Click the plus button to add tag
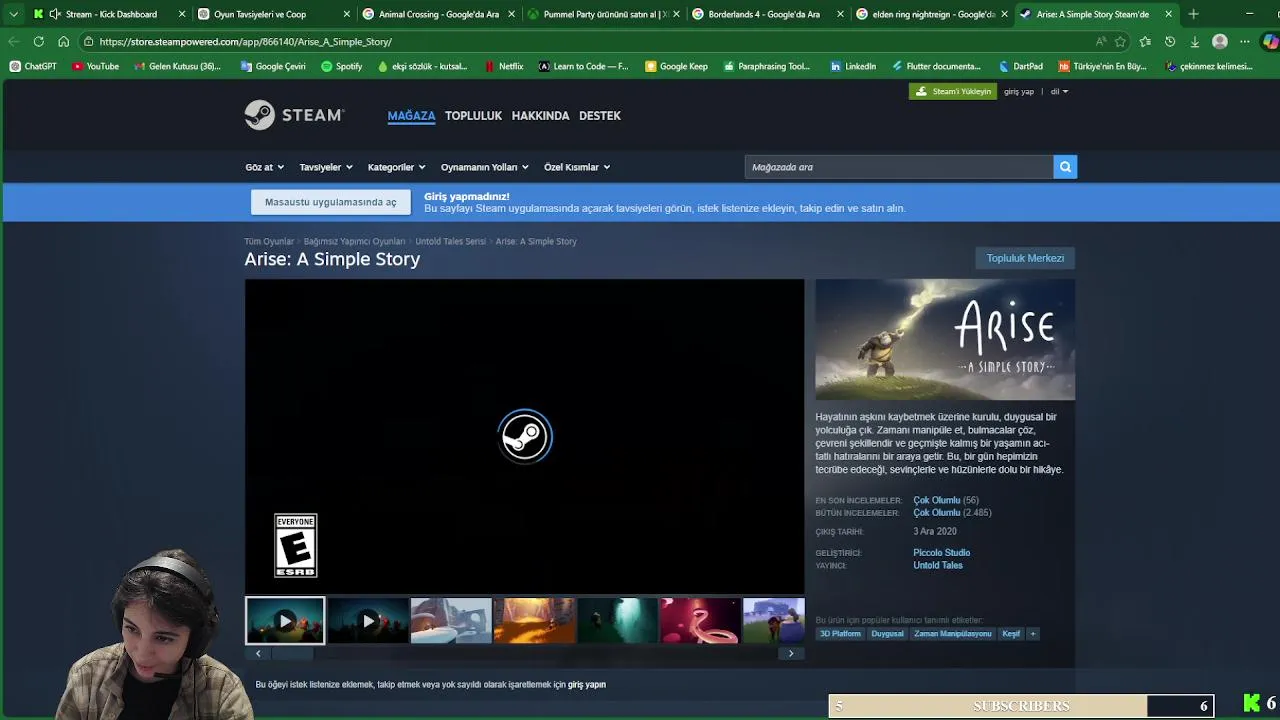 pyautogui.click(x=1033, y=633)
